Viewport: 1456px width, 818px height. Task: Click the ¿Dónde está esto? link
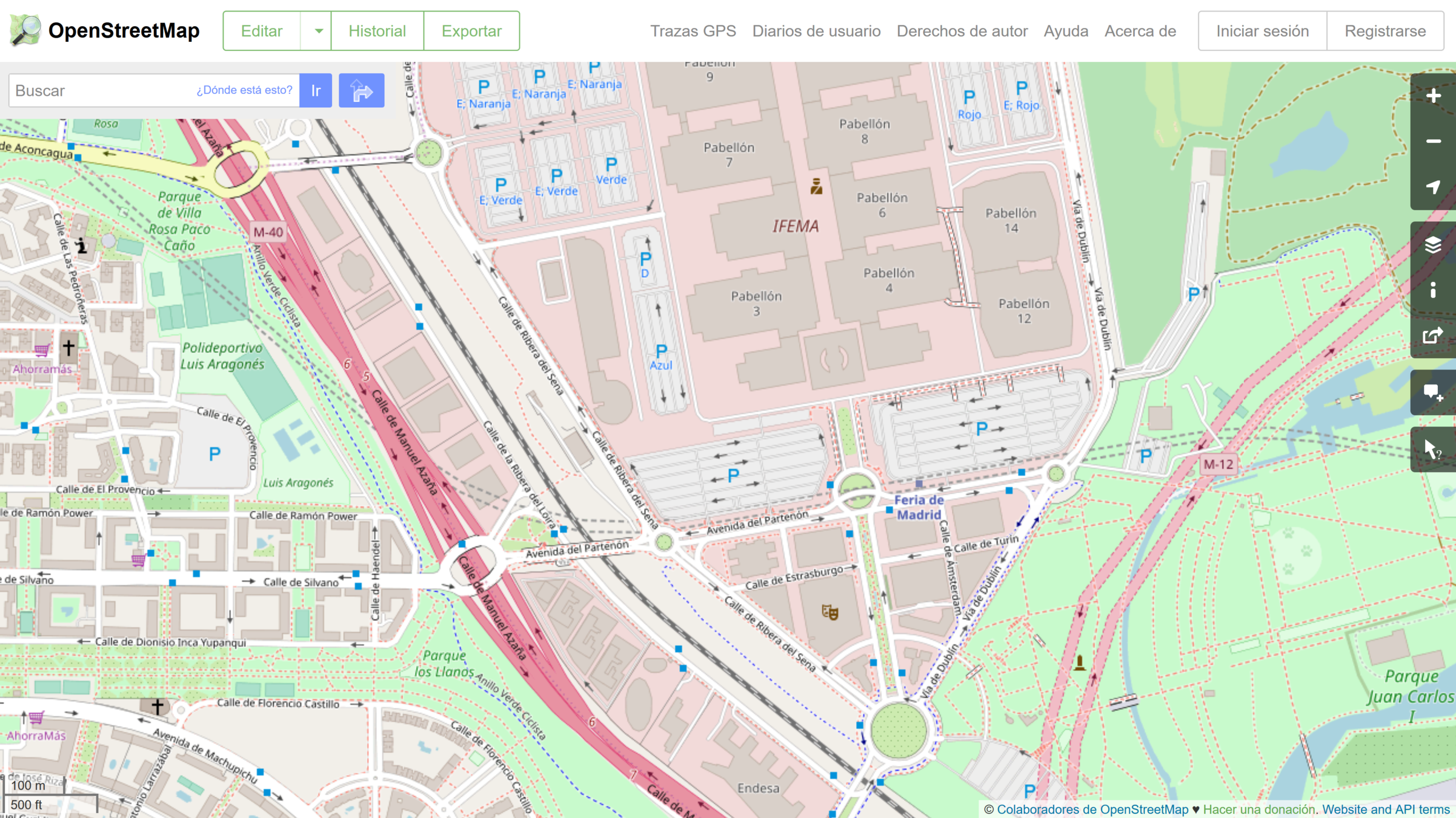pos(244,90)
